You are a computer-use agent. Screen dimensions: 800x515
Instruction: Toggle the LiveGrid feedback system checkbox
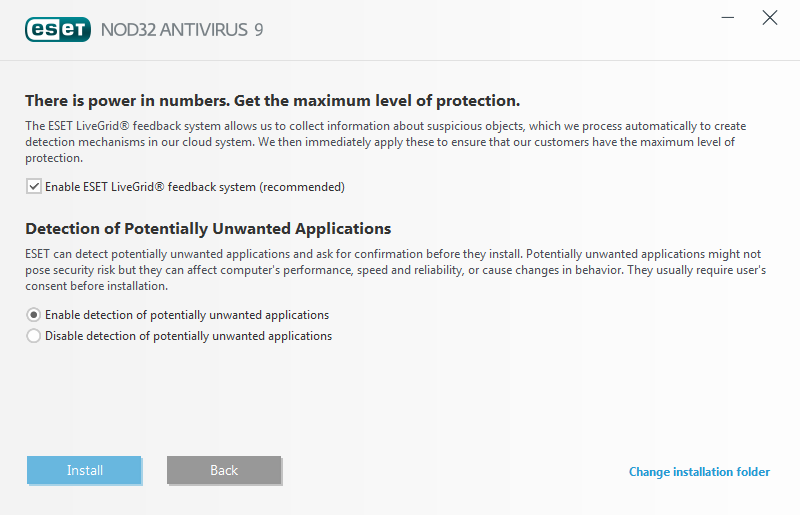pos(34,187)
